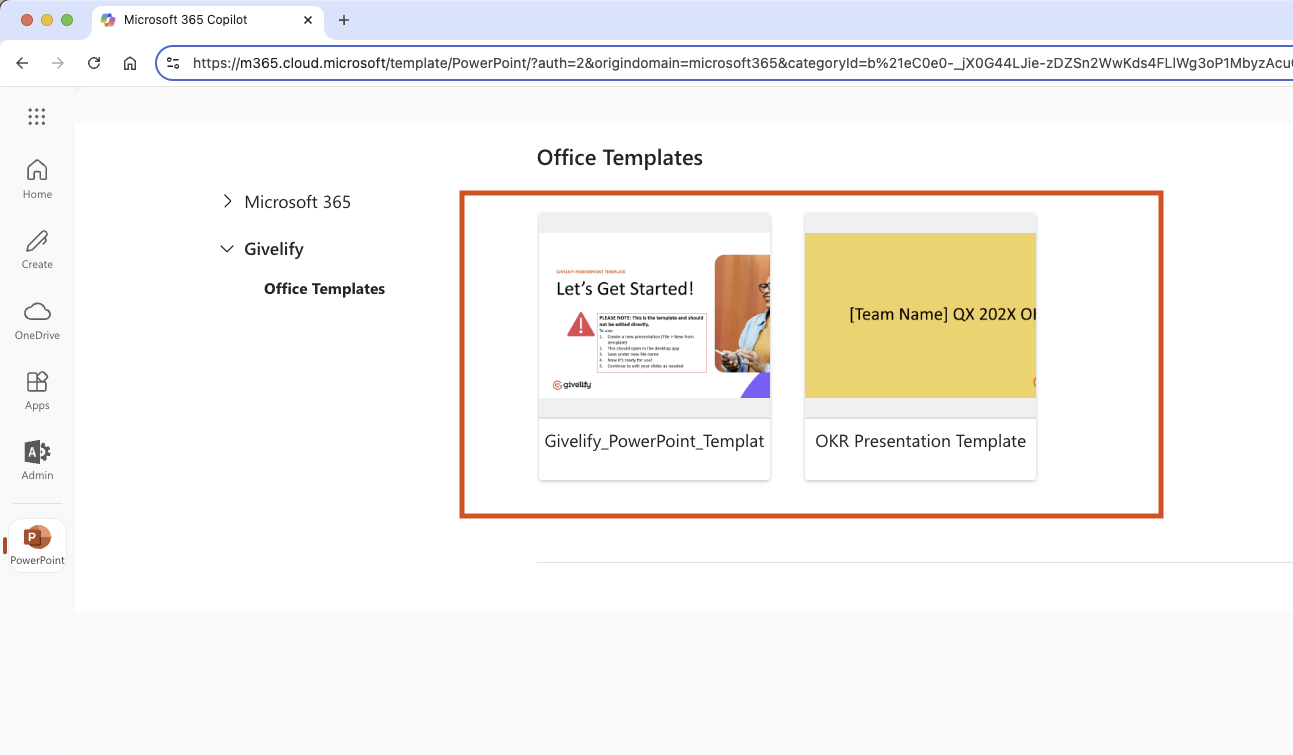The width and height of the screenshot is (1293, 755).
Task: Open a new browser tab
Action: click(344, 20)
